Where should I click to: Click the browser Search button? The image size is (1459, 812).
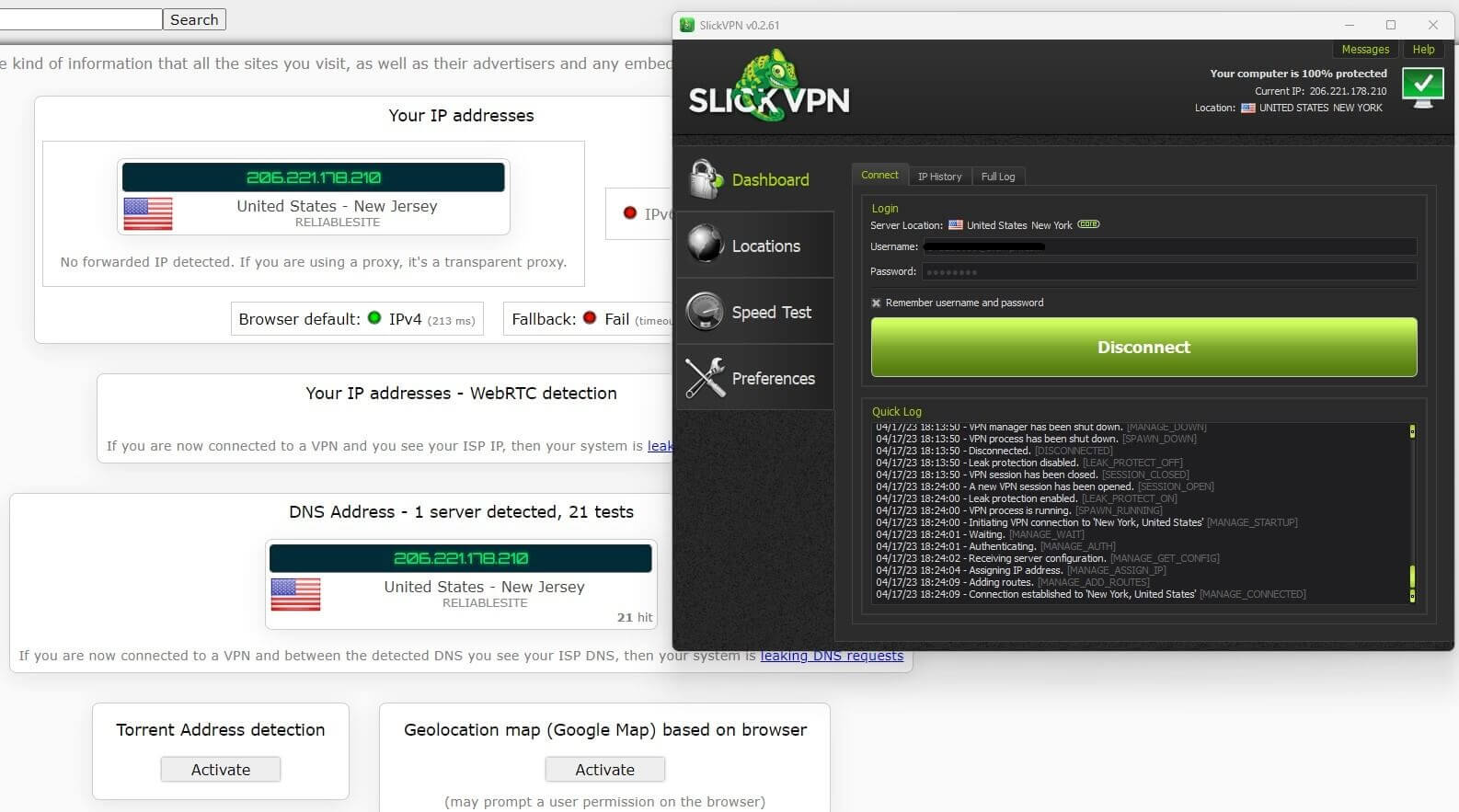[194, 19]
